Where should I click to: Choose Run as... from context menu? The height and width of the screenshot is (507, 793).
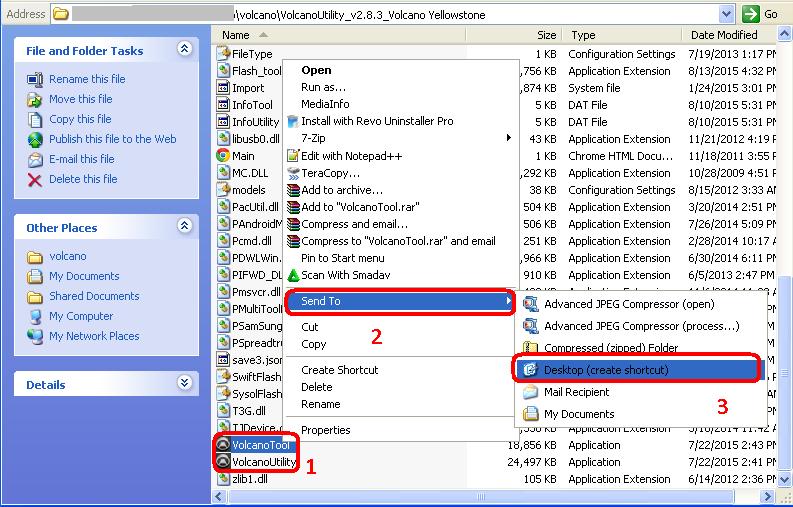point(400,87)
